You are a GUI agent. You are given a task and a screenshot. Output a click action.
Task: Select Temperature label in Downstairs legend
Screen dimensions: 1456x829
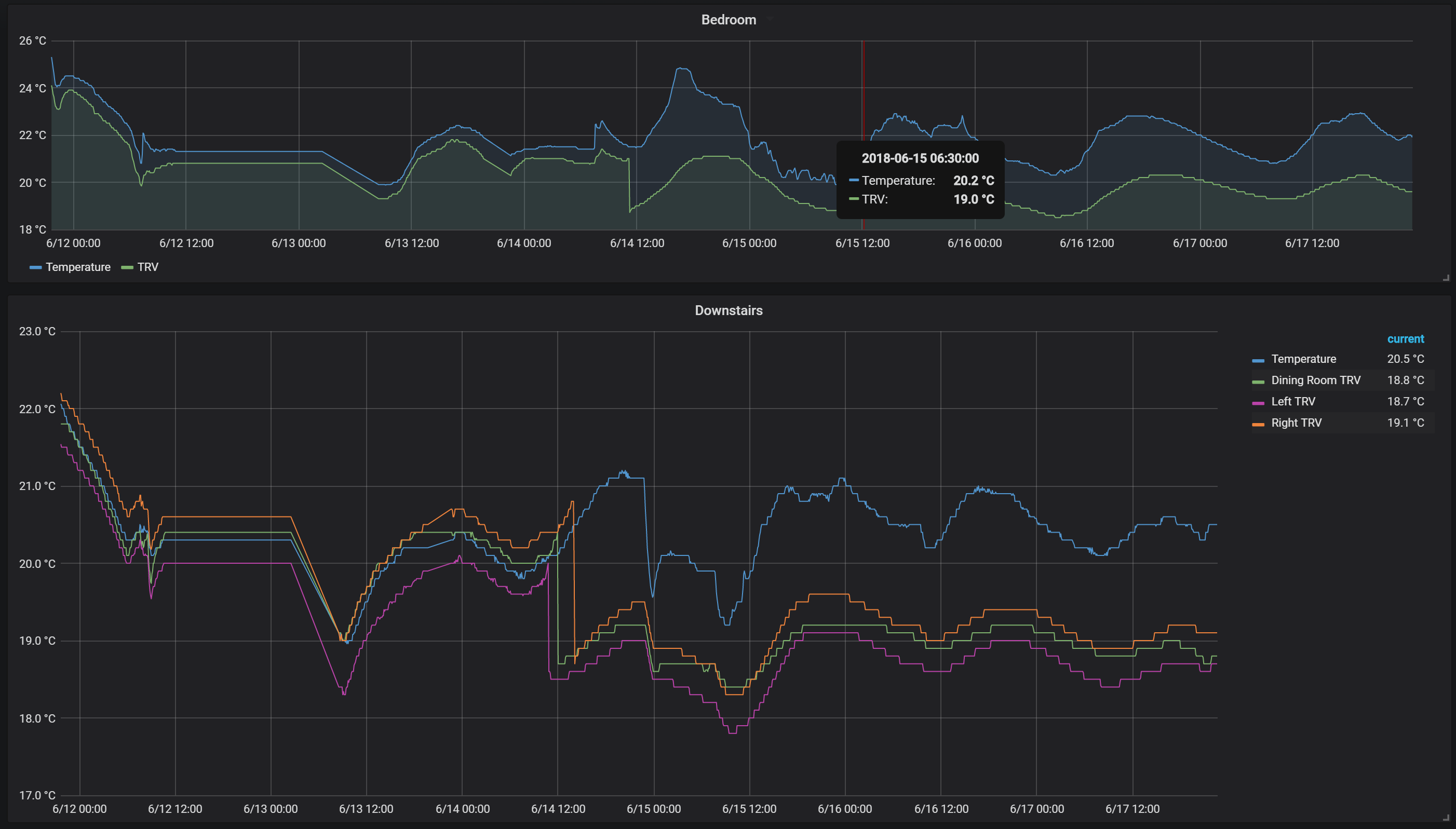pos(1303,359)
